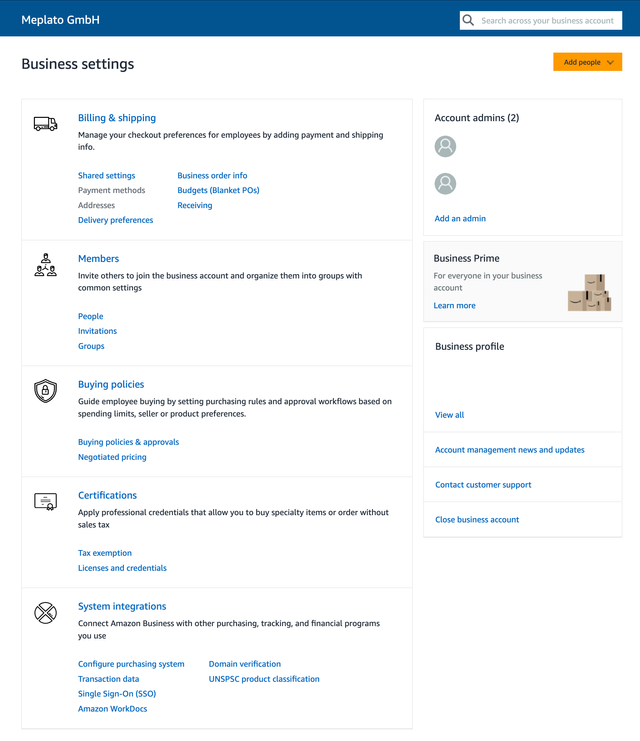Open Shared settings link
This screenshot has height=741, width=640.
click(x=106, y=176)
